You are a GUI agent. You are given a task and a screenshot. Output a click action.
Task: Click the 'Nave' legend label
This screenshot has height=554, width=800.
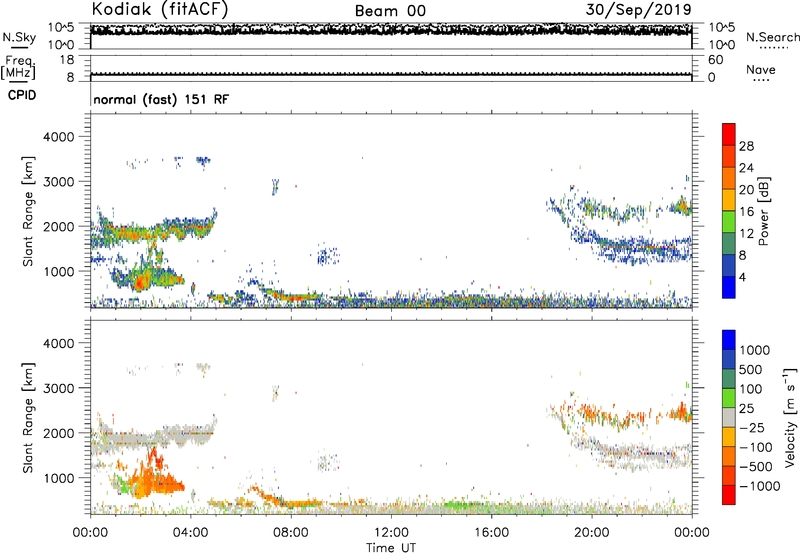pos(761,69)
